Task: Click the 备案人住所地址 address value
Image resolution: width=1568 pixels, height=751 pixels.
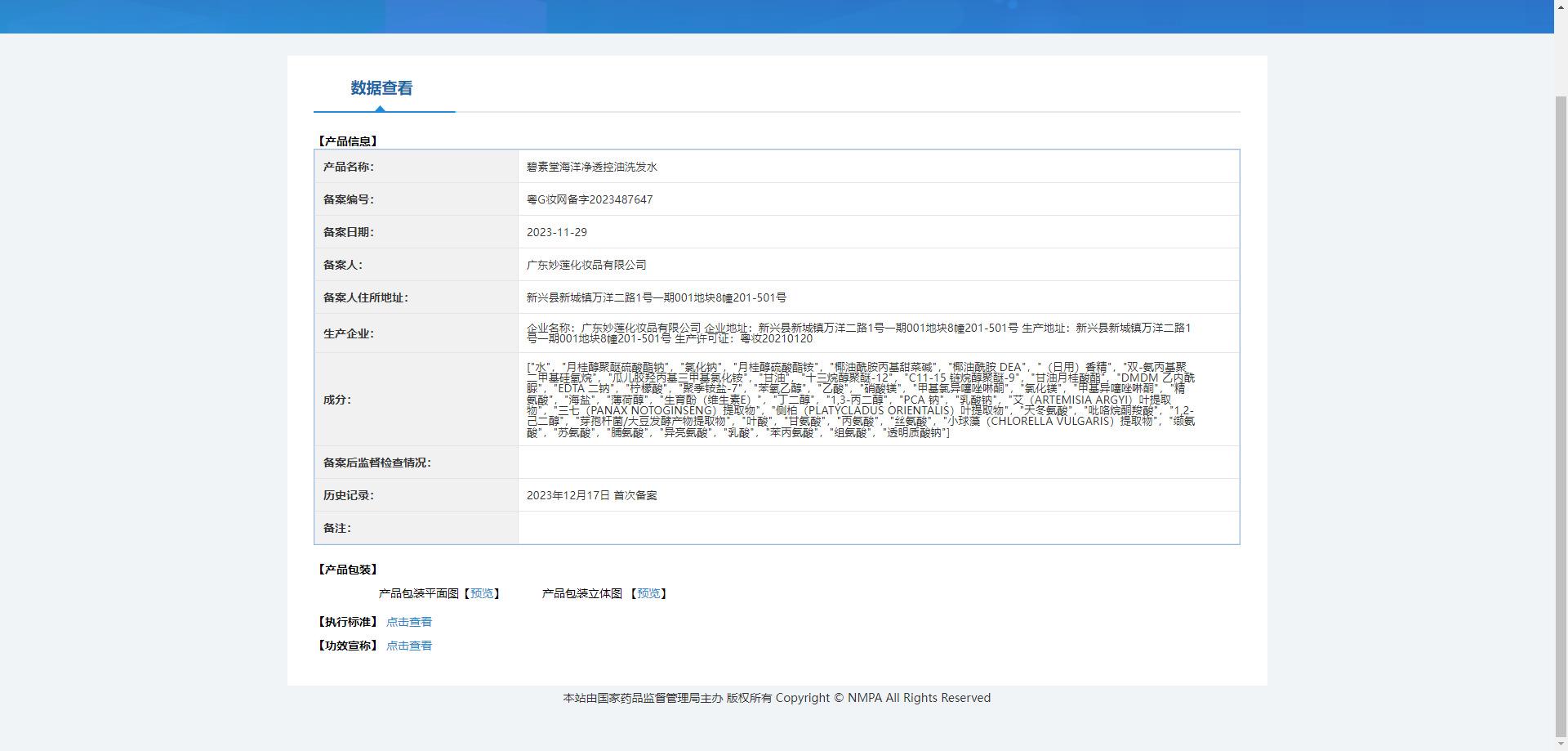Action: (x=656, y=297)
